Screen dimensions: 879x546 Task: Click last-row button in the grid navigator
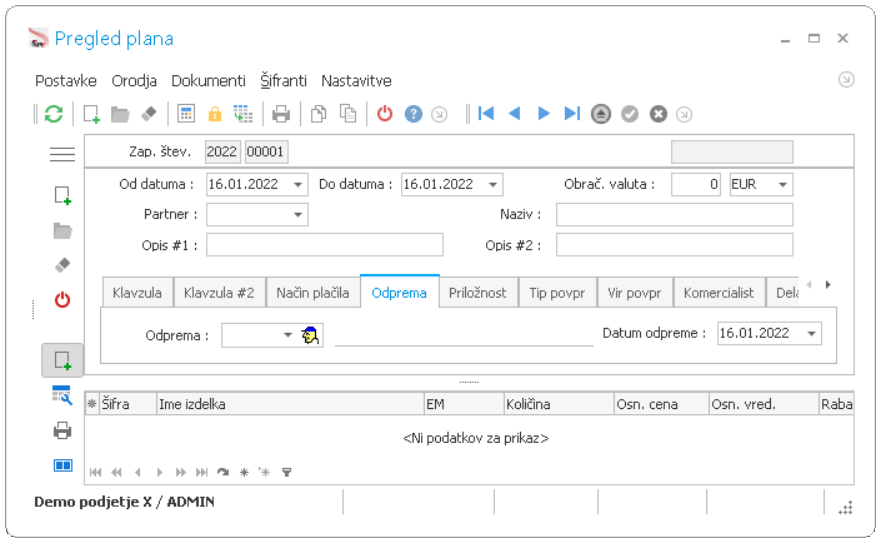click(202, 472)
